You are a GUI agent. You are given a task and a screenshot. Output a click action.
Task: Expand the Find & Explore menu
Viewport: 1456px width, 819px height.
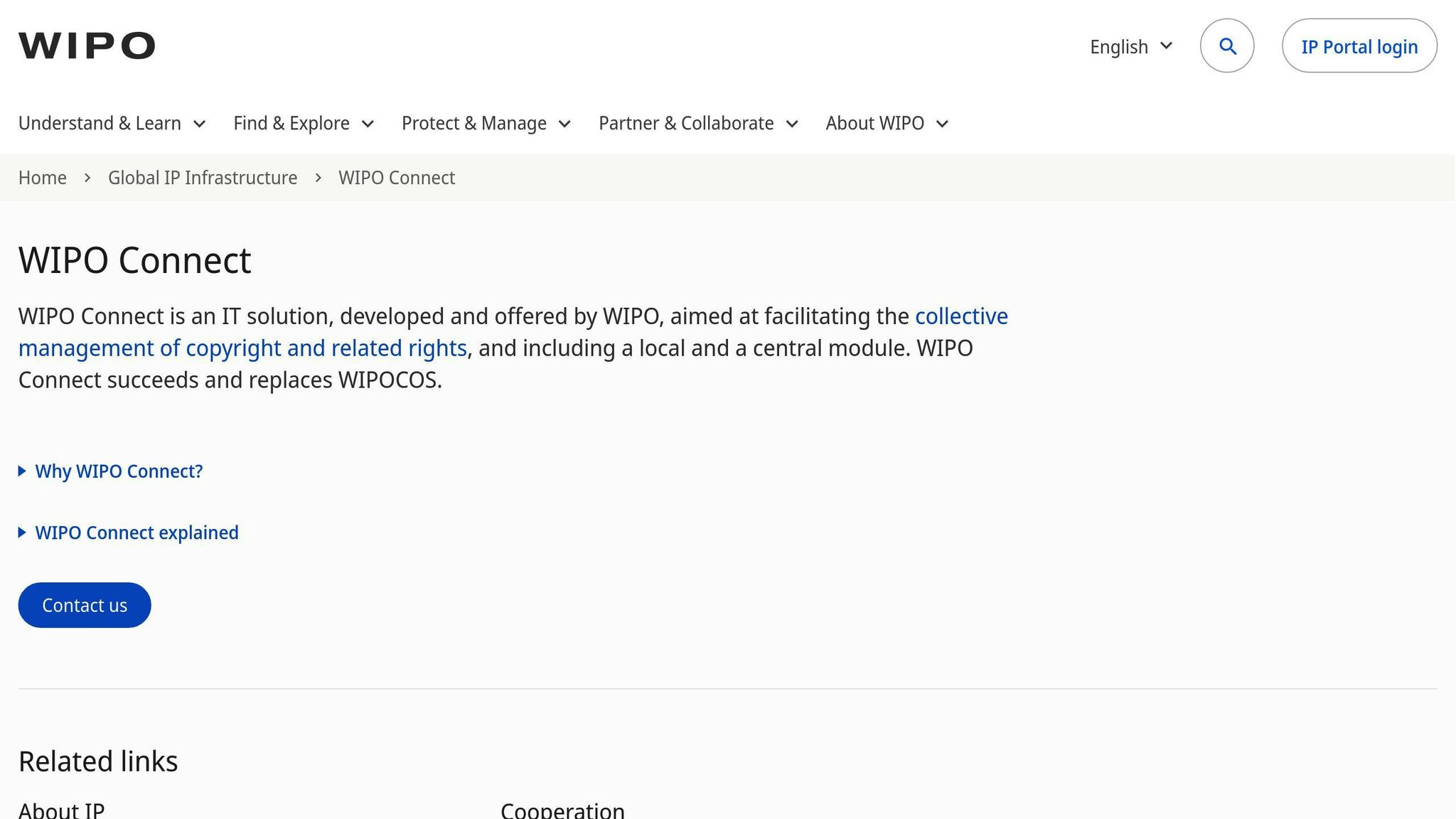click(304, 123)
